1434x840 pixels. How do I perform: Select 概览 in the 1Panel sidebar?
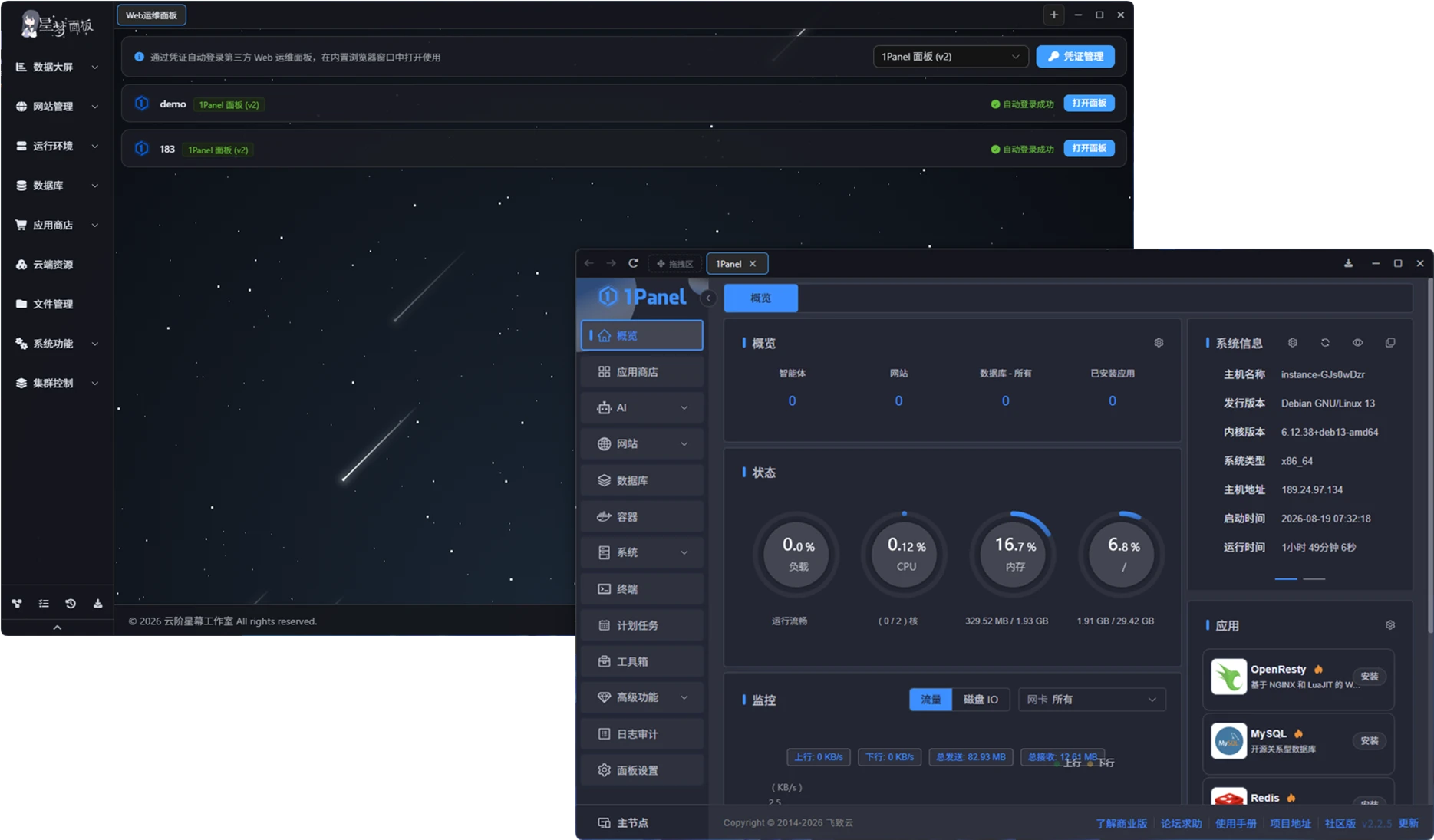[x=642, y=335]
